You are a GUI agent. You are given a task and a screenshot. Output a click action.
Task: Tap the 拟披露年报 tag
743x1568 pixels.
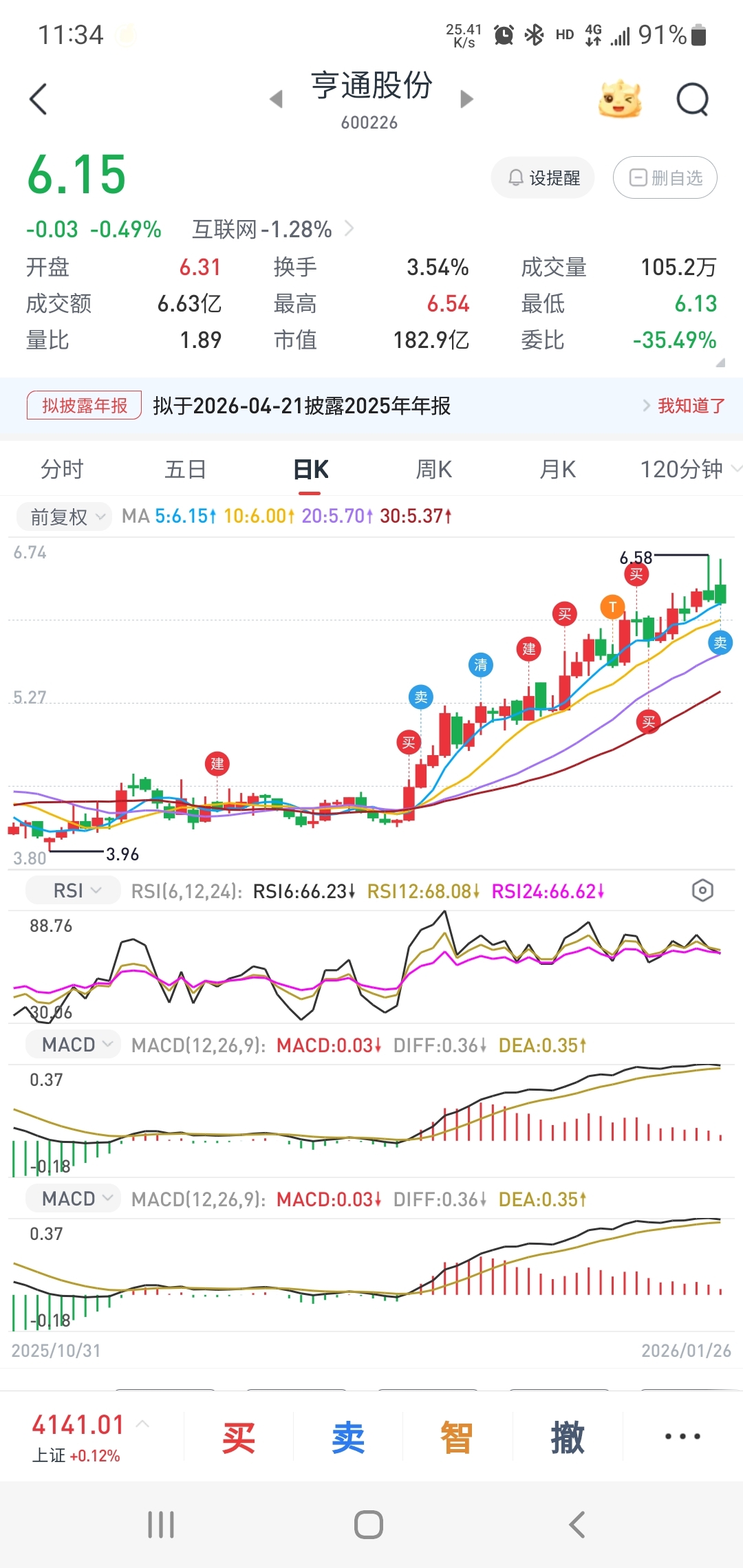tap(85, 405)
